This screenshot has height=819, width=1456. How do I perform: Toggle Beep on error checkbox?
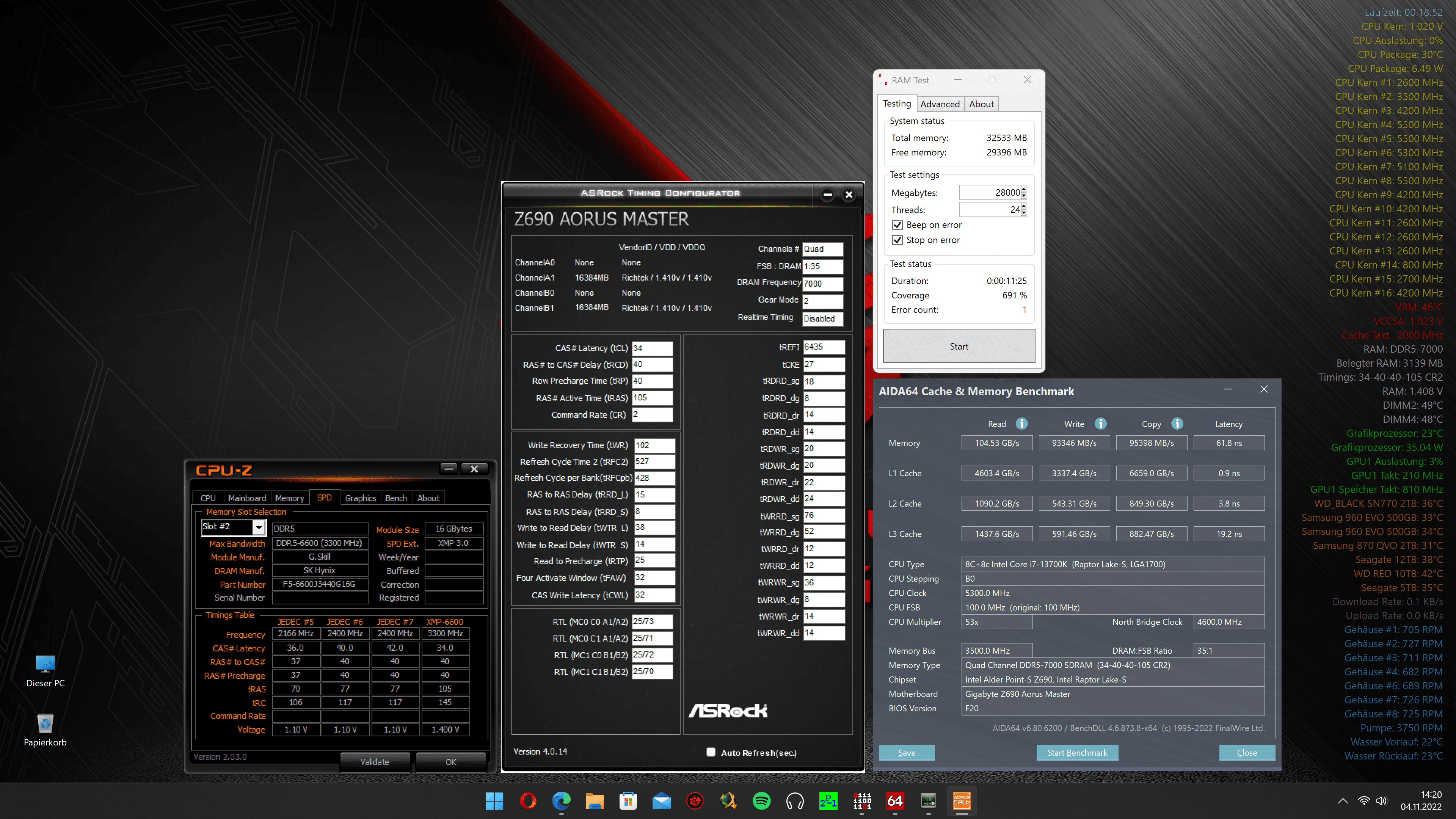pos(897,225)
